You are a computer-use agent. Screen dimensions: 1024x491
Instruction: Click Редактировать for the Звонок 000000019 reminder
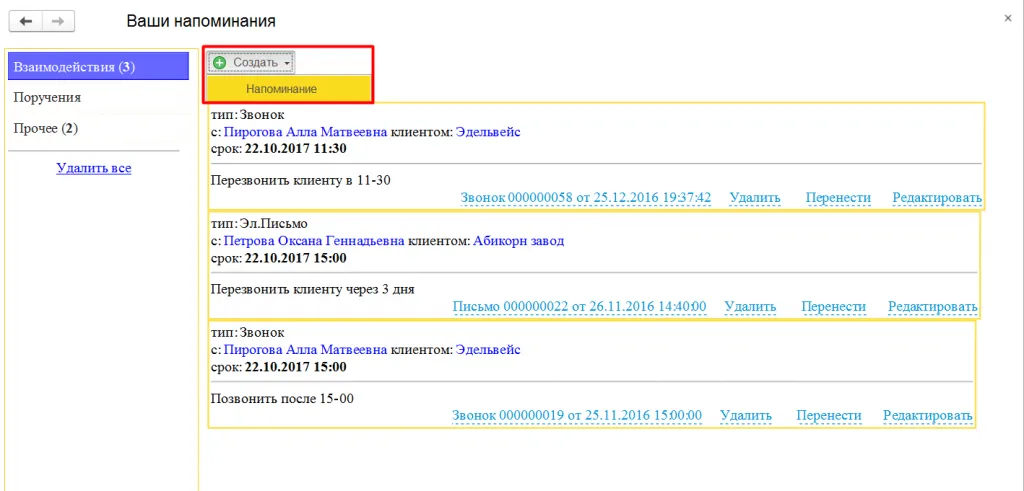point(928,415)
